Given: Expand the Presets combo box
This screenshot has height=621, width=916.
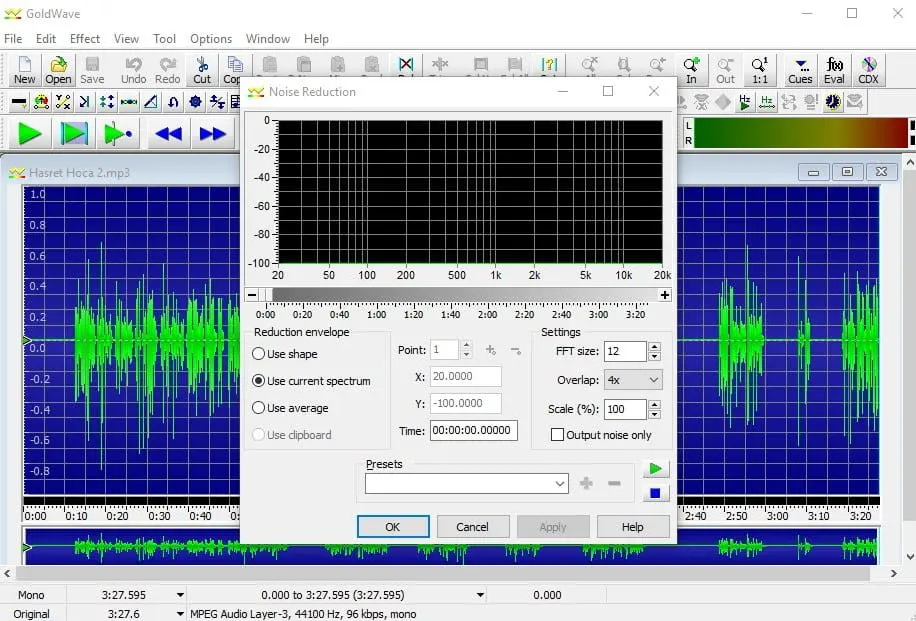Looking at the screenshot, I should pos(560,484).
